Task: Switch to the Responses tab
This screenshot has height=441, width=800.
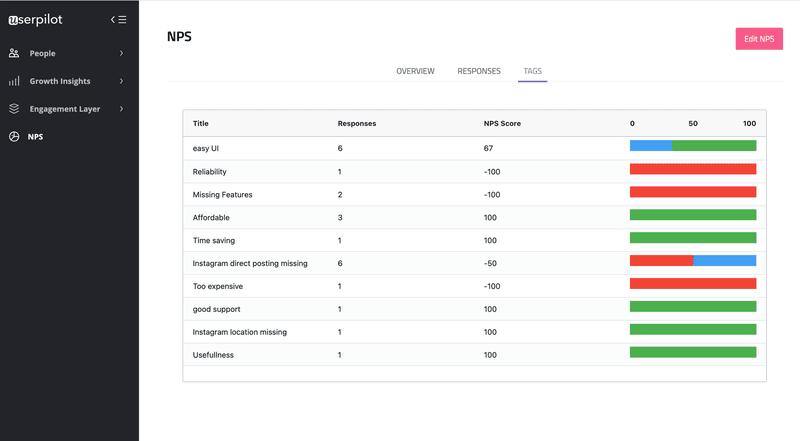Action: [x=479, y=71]
